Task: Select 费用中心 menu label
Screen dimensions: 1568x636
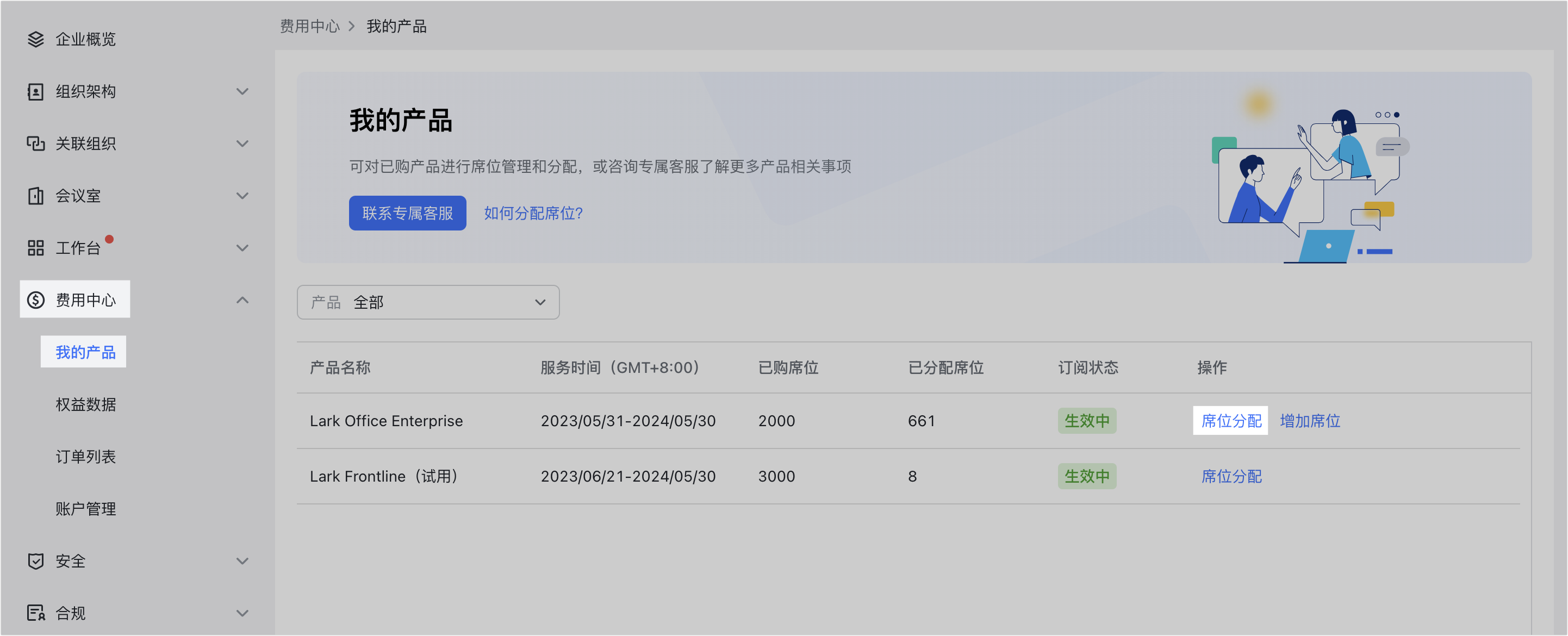Action: (x=86, y=300)
